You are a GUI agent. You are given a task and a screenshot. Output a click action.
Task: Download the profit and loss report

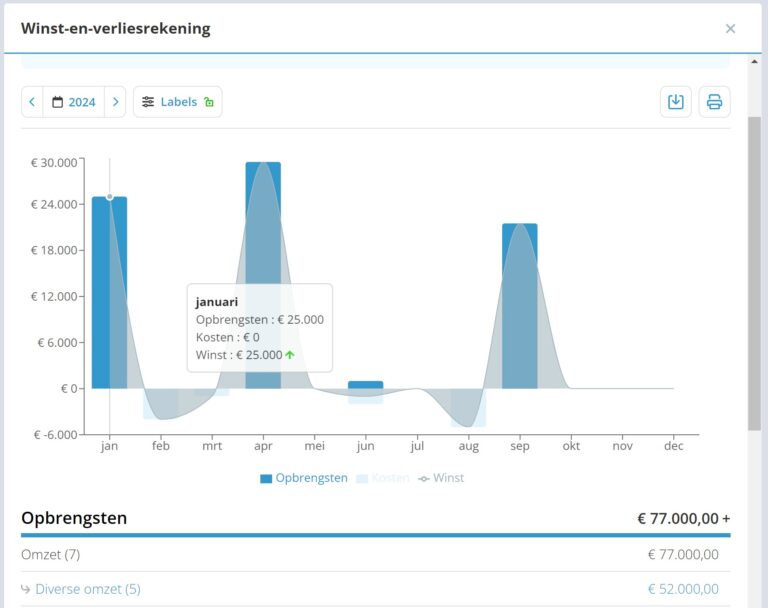(x=675, y=102)
